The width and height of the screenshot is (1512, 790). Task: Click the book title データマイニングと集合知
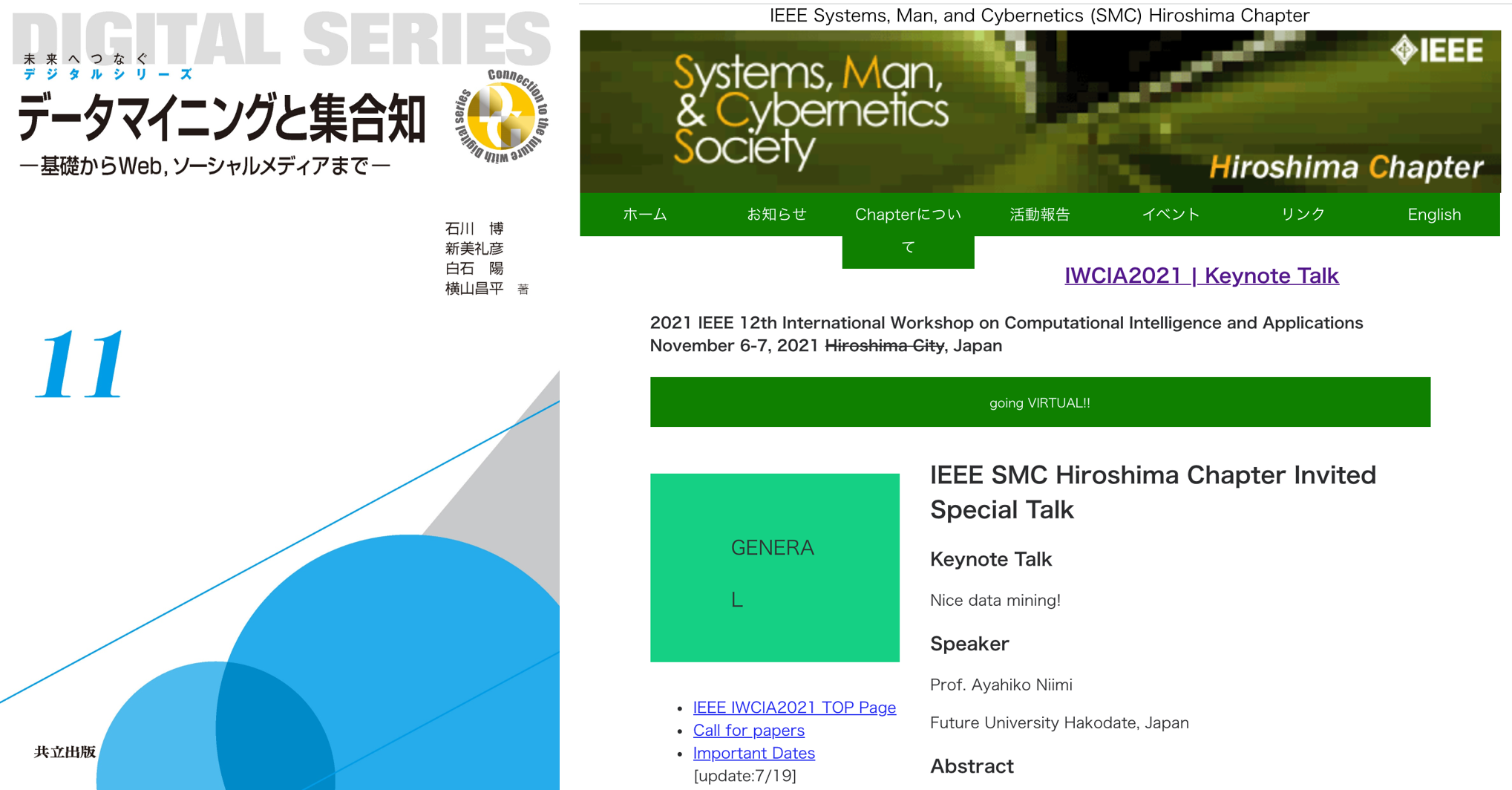click(x=220, y=119)
